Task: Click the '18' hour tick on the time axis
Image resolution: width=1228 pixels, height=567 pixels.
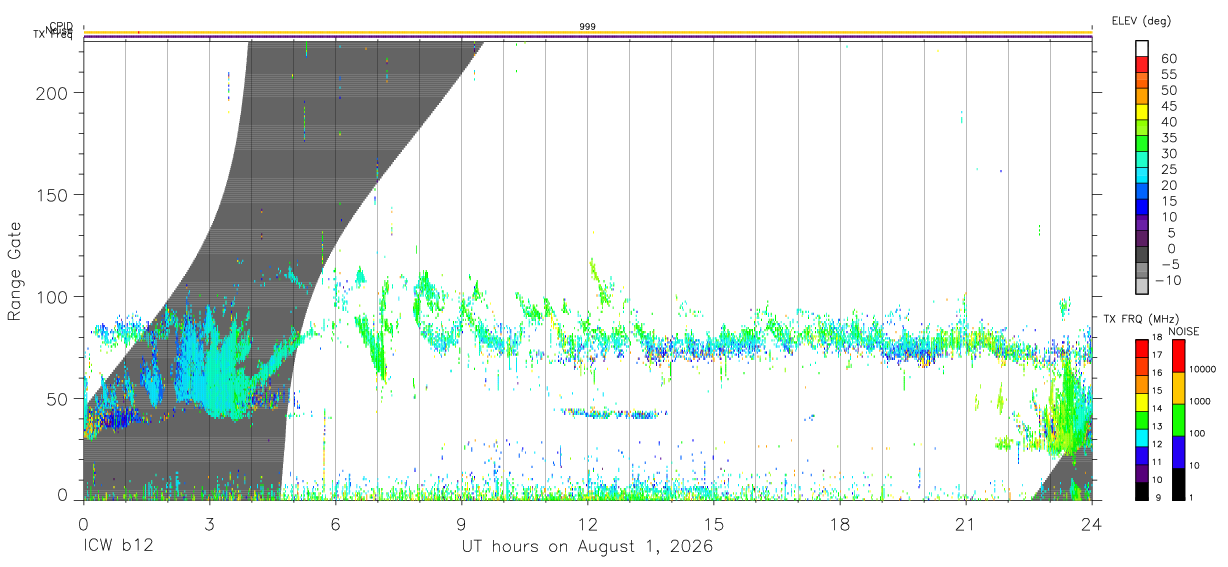Action: [840, 523]
